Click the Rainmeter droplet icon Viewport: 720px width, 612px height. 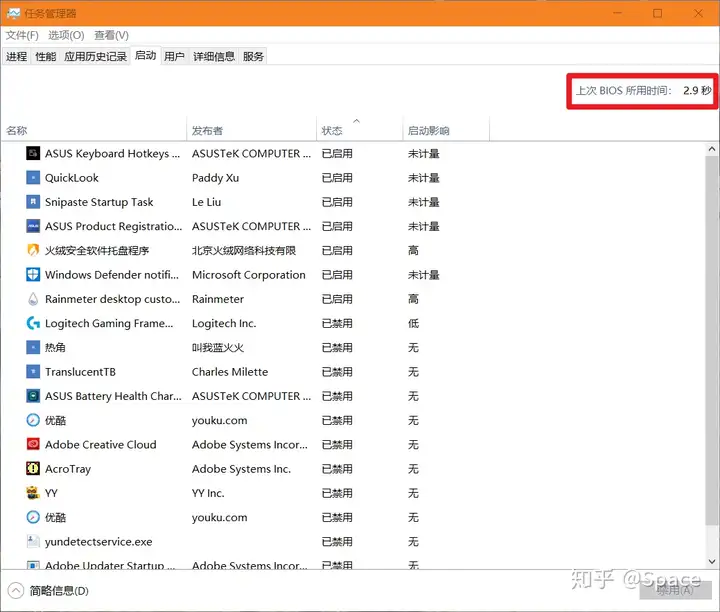pos(33,299)
